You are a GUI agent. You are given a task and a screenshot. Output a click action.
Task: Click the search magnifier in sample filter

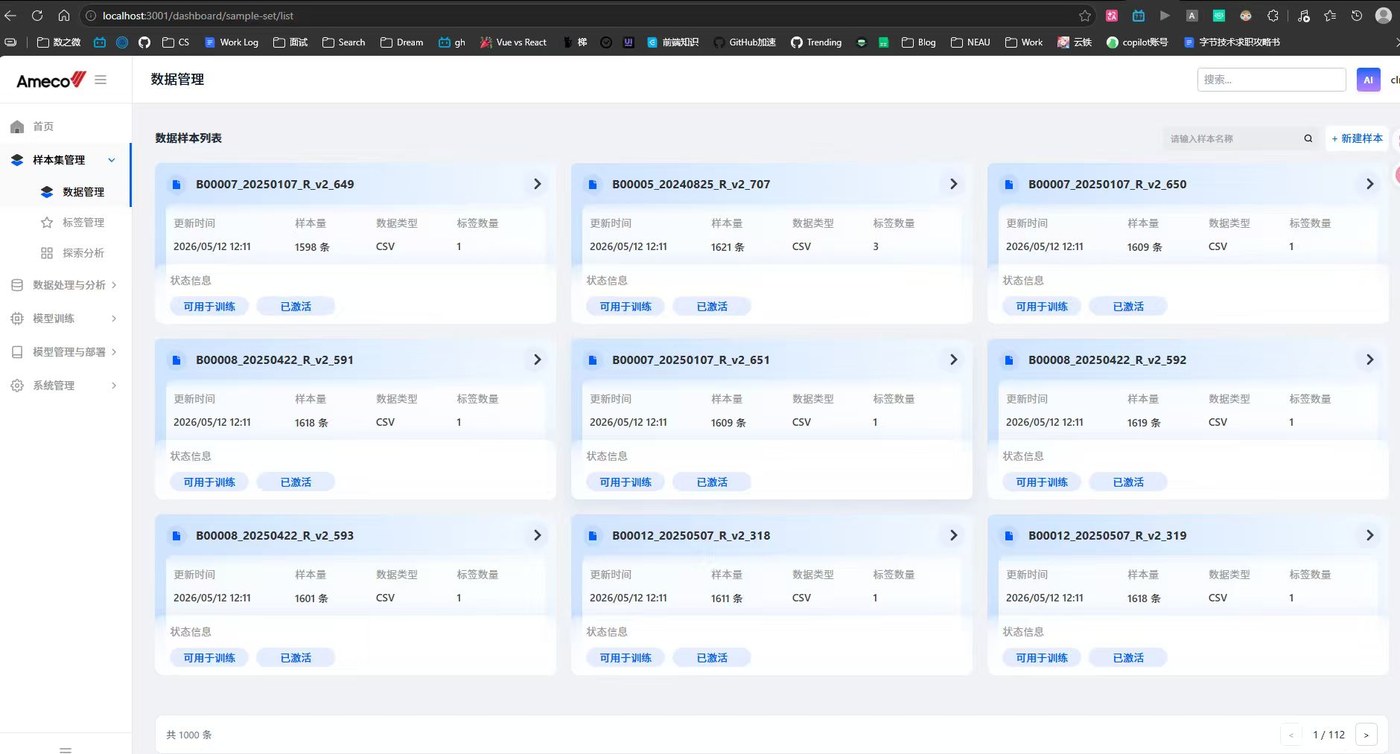[x=1308, y=139]
